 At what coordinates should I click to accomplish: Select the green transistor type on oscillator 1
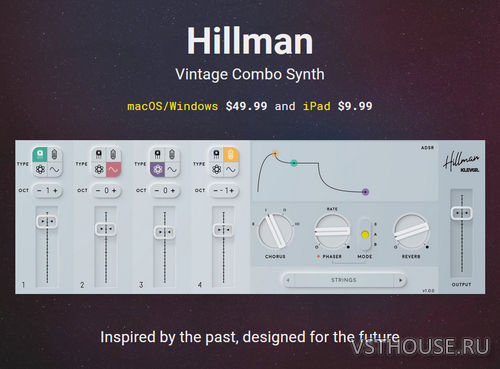40,155
